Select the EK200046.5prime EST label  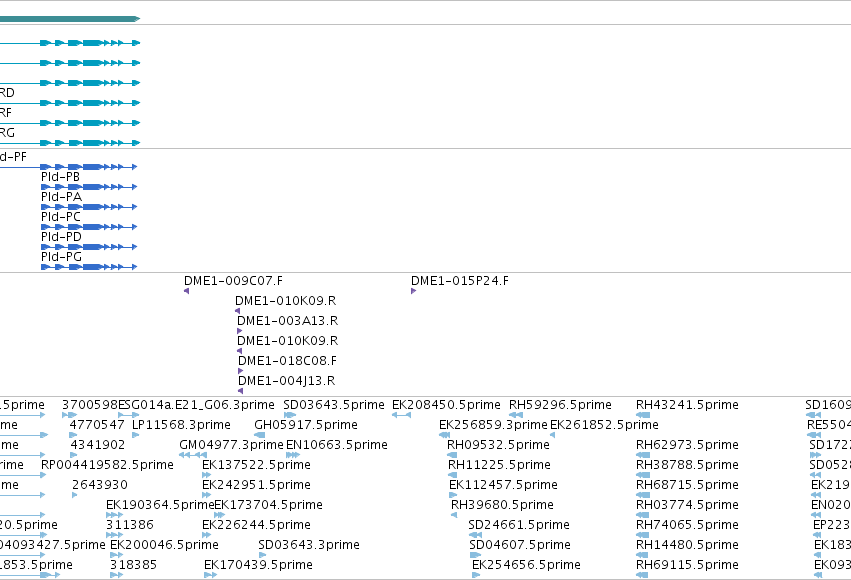click(164, 546)
